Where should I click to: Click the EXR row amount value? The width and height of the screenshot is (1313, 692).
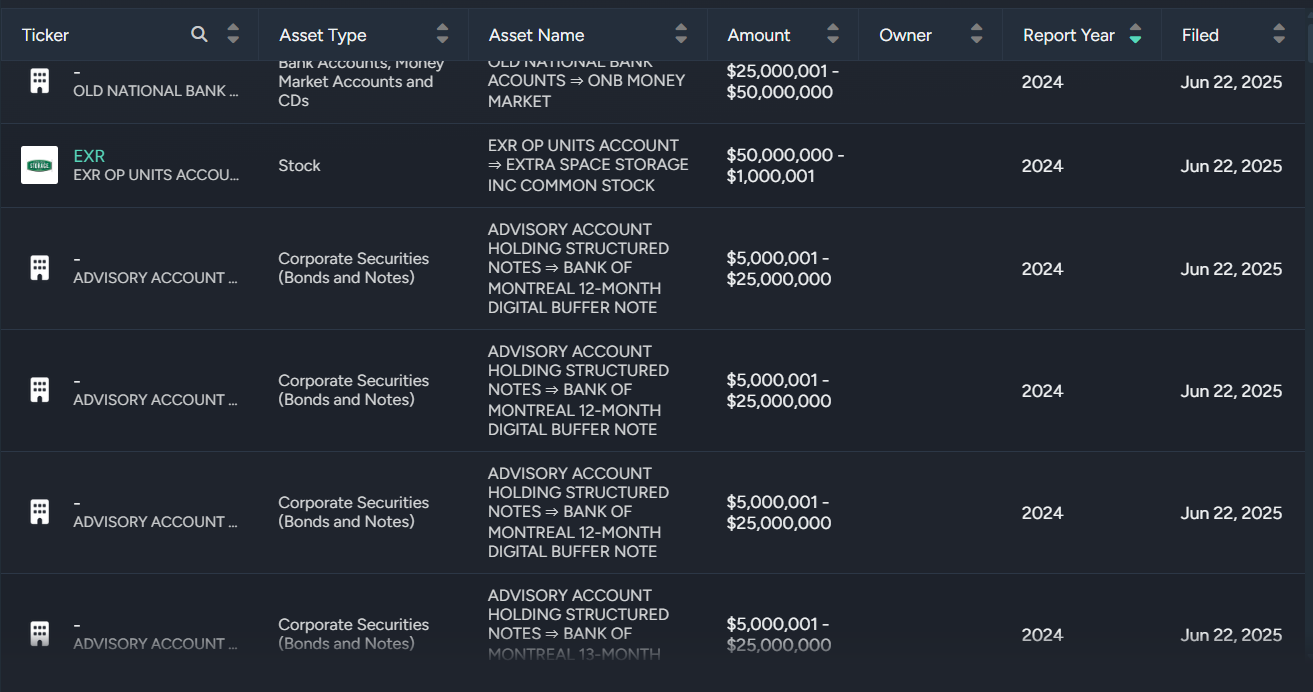[x=785, y=166]
